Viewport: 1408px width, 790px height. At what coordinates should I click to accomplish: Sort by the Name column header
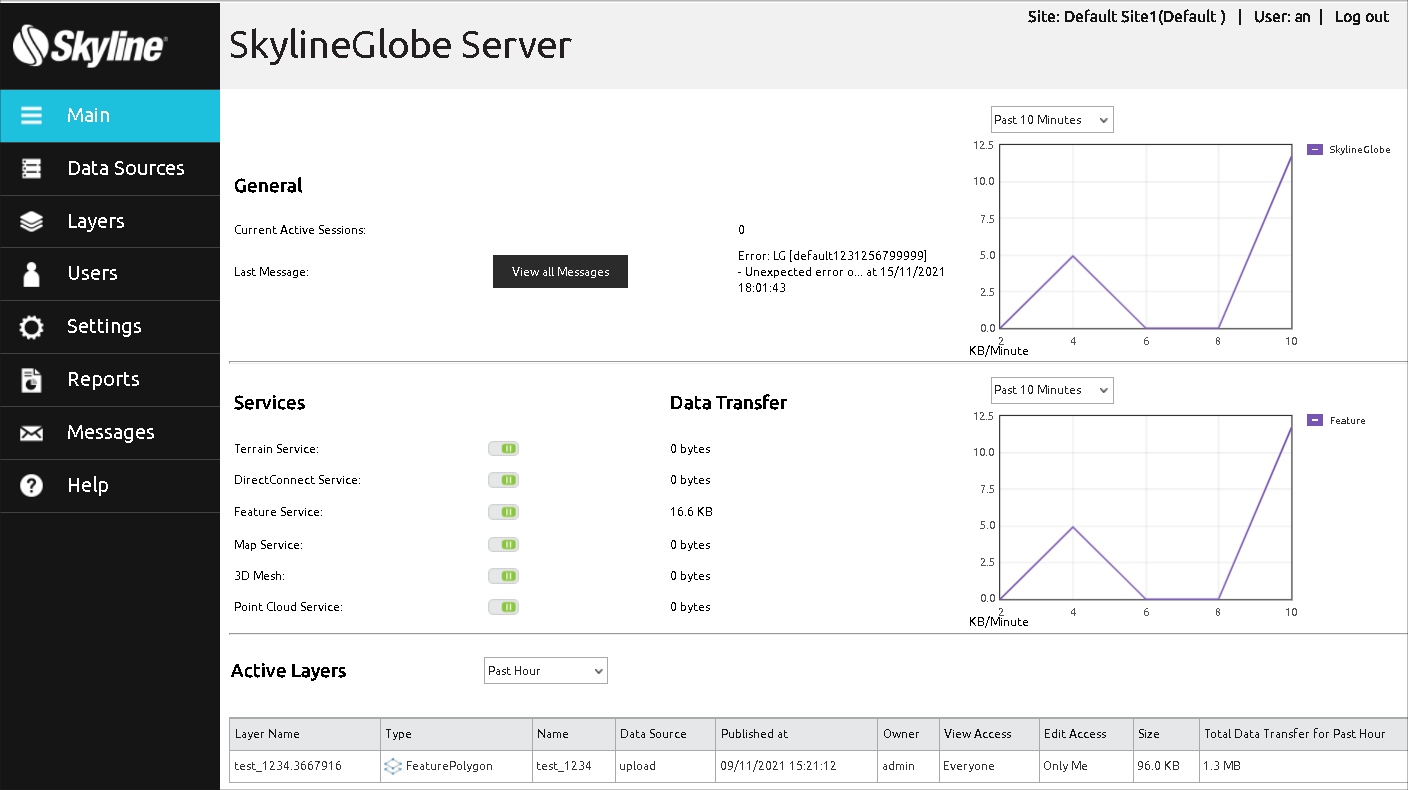574,734
